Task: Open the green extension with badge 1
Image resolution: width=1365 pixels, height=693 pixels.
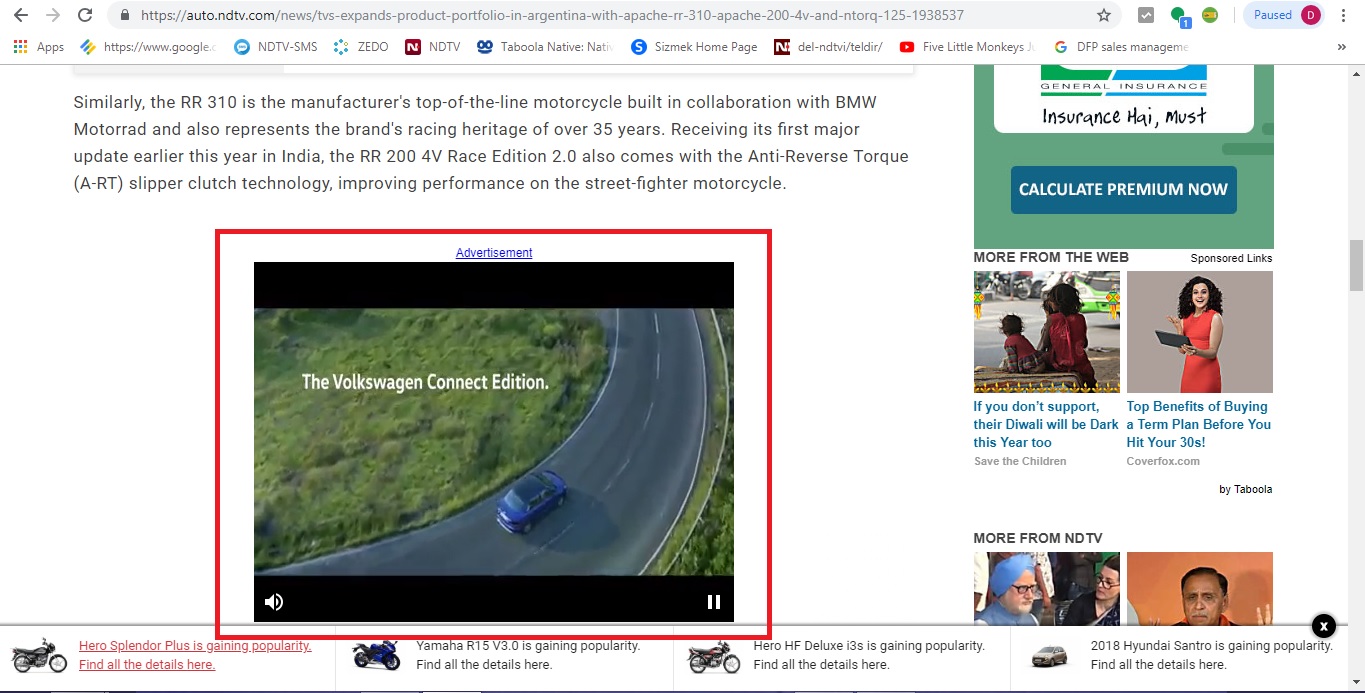Action: pos(1180,16)
